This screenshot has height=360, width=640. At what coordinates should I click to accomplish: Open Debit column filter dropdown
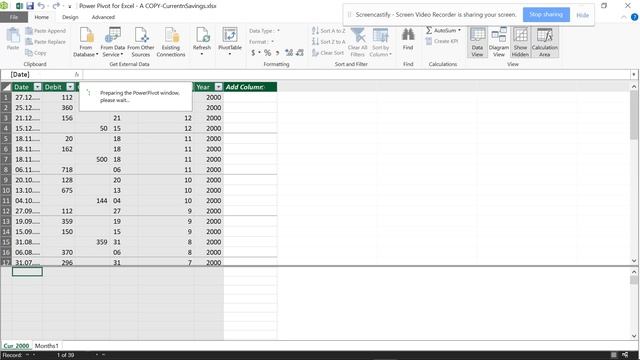(70, 87)
